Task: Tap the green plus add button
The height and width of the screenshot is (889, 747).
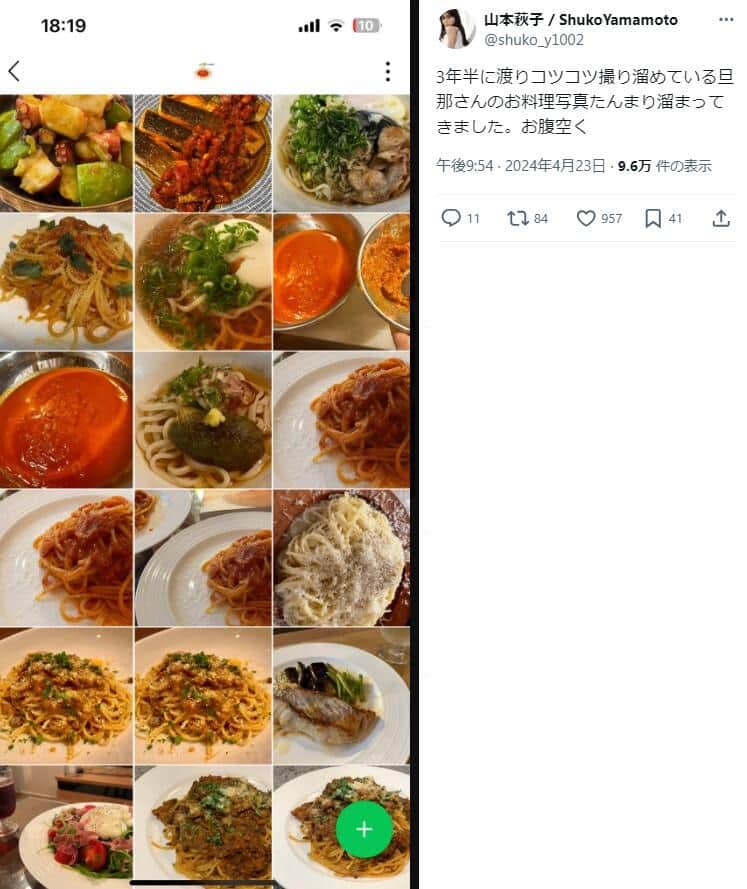Action: click(x=364, y=829)
